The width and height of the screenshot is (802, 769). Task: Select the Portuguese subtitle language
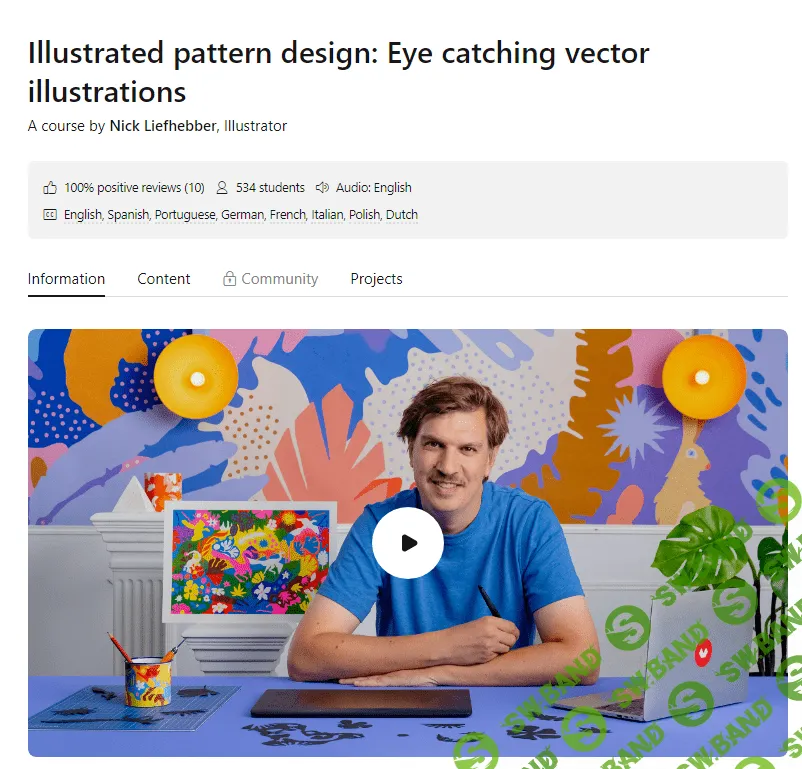pos(185,215)
